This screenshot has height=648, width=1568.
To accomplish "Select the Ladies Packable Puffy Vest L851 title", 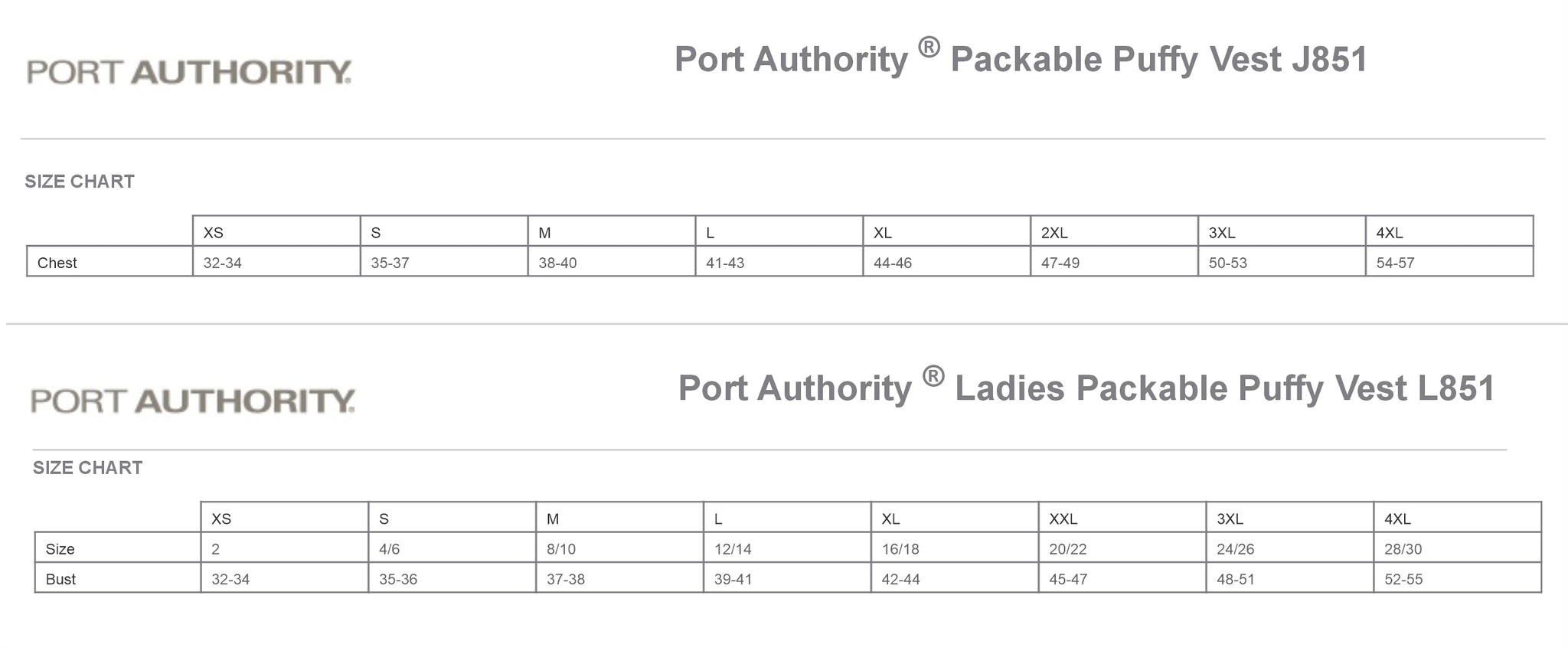I will click(1086, 387).
